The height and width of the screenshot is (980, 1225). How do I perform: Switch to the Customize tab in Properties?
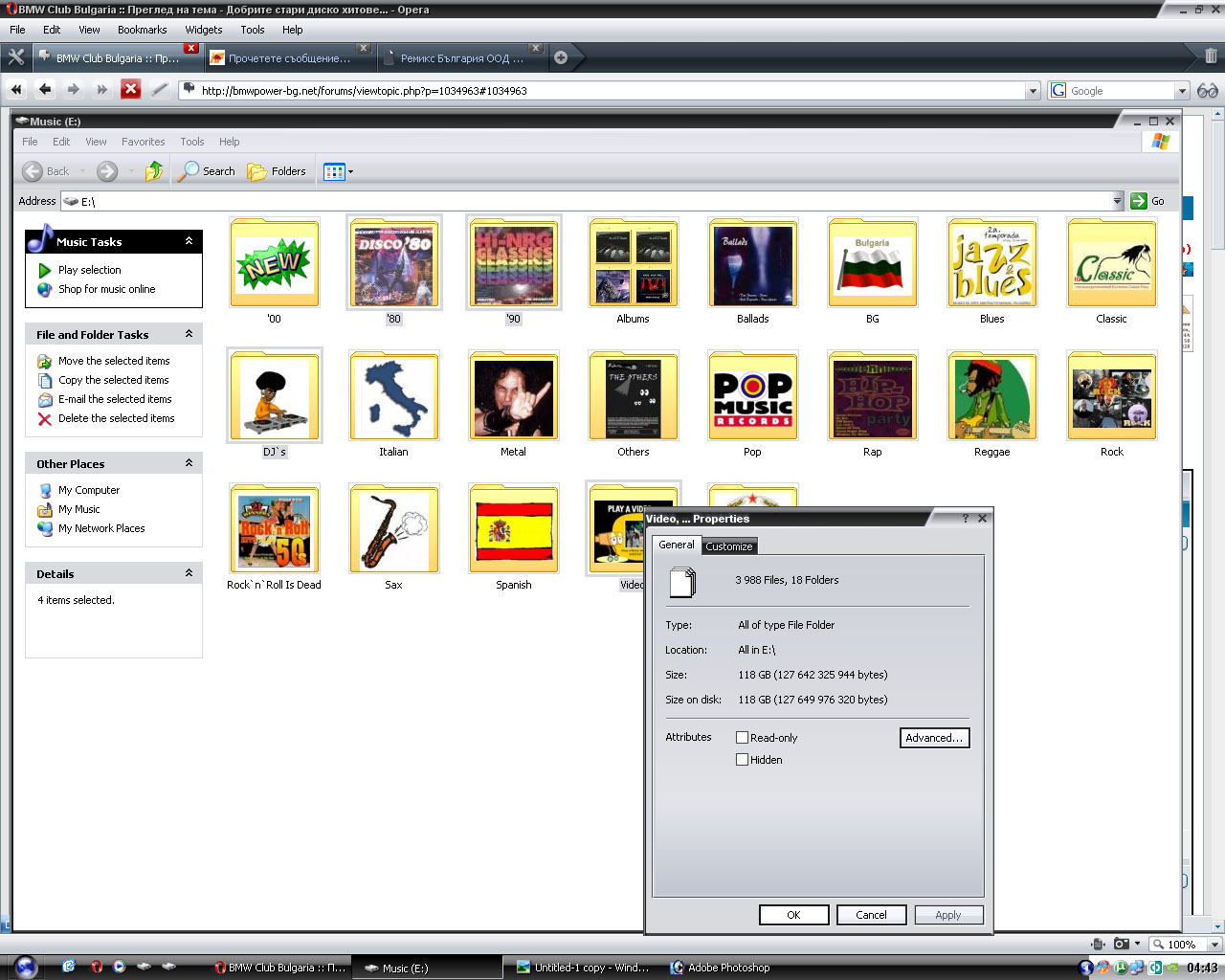click(729, 546)
